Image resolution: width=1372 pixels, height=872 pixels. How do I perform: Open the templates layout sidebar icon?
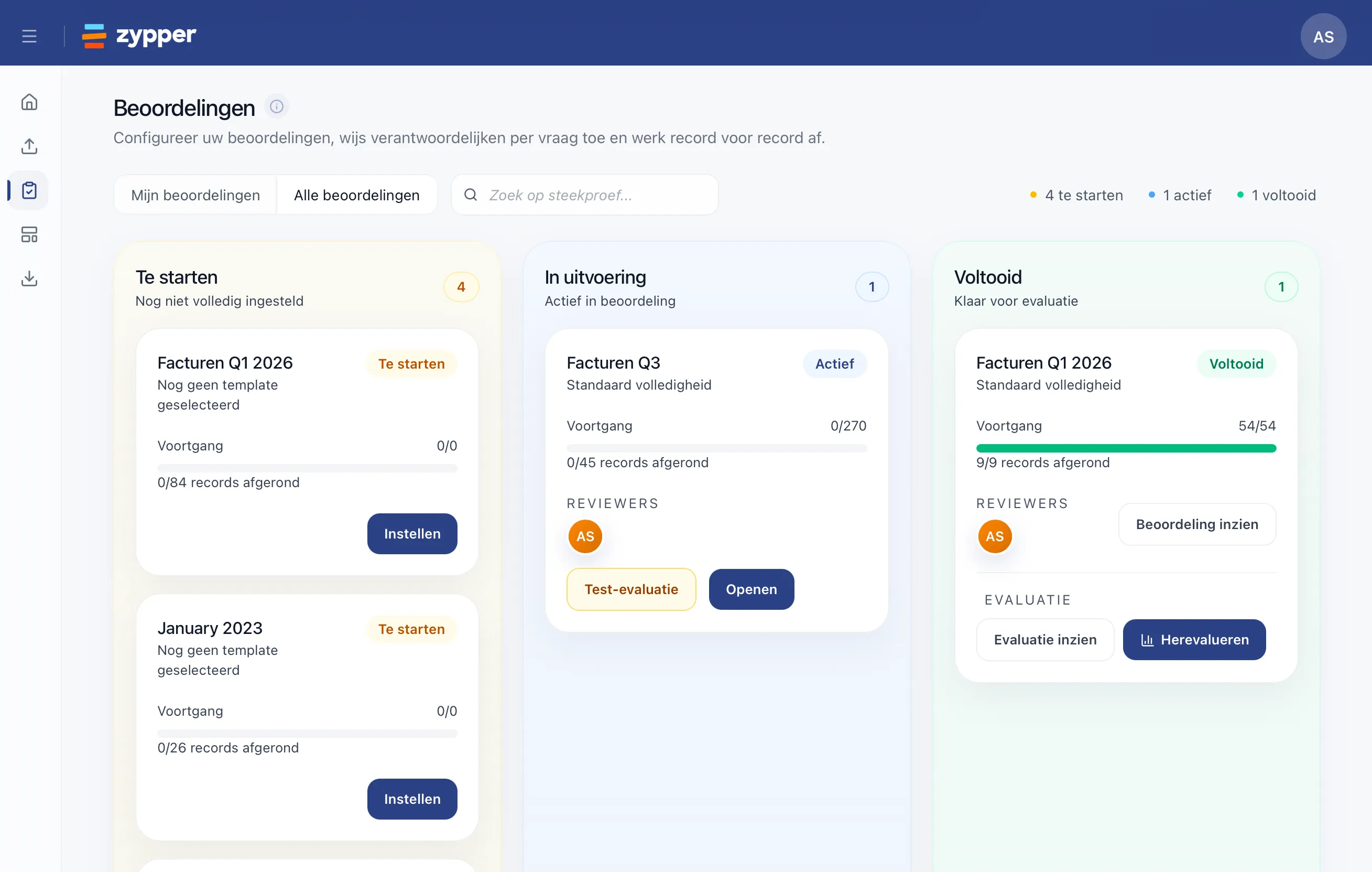point(29,234)
